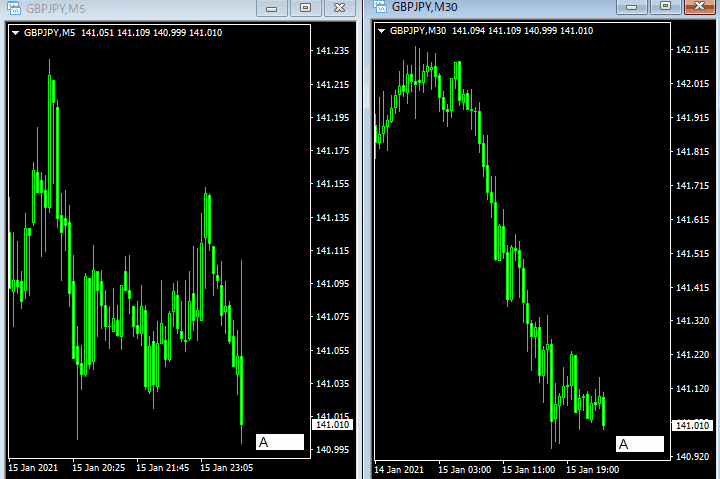Click price level 141.095 on M5 scale
The width and height of the screenshot is (720, 479).
point(332,284)
